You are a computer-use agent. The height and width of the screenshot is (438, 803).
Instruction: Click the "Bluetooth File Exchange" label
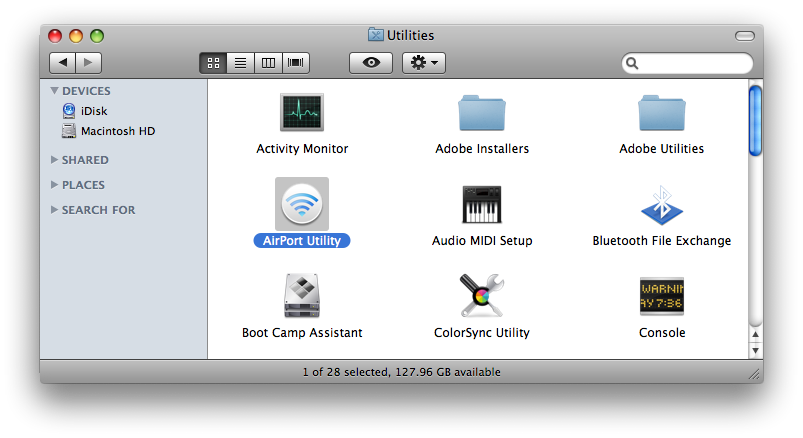click(x=662, y=241)
